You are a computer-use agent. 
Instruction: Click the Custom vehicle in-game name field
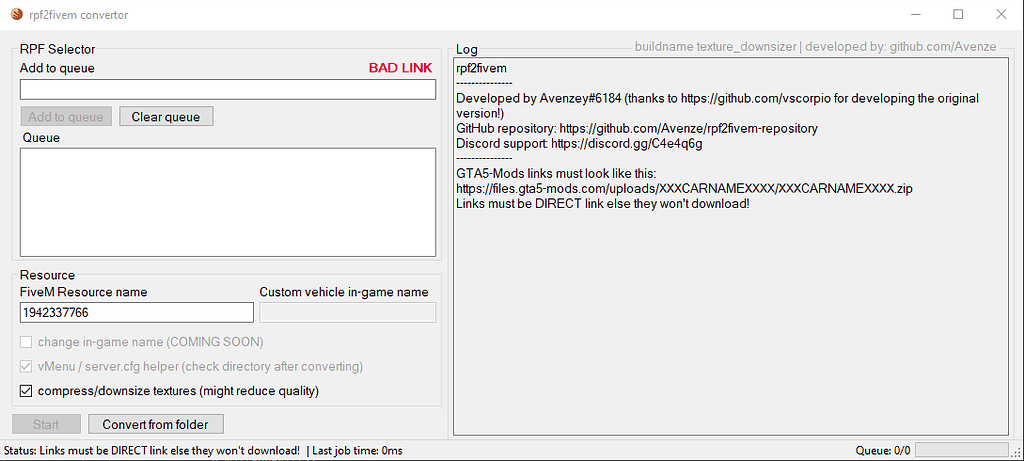(x=347, y=313)
